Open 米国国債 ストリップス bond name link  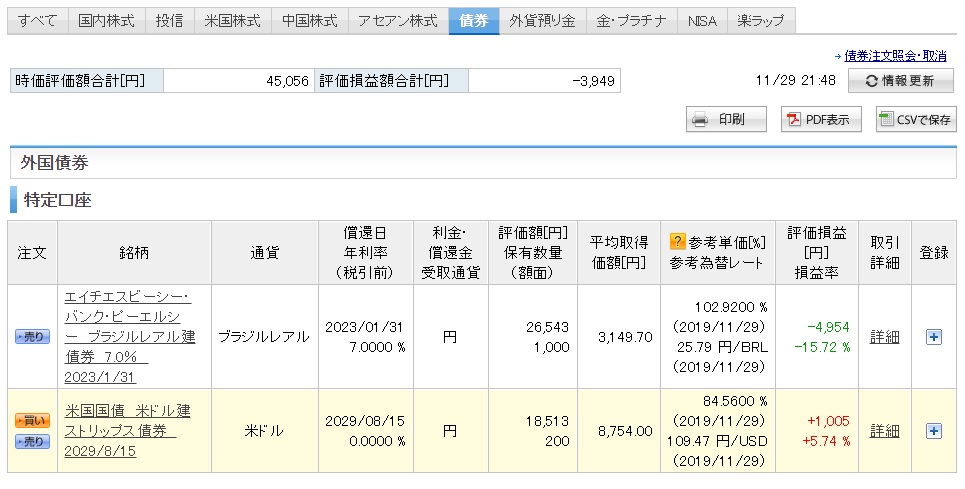pos(127,431)
